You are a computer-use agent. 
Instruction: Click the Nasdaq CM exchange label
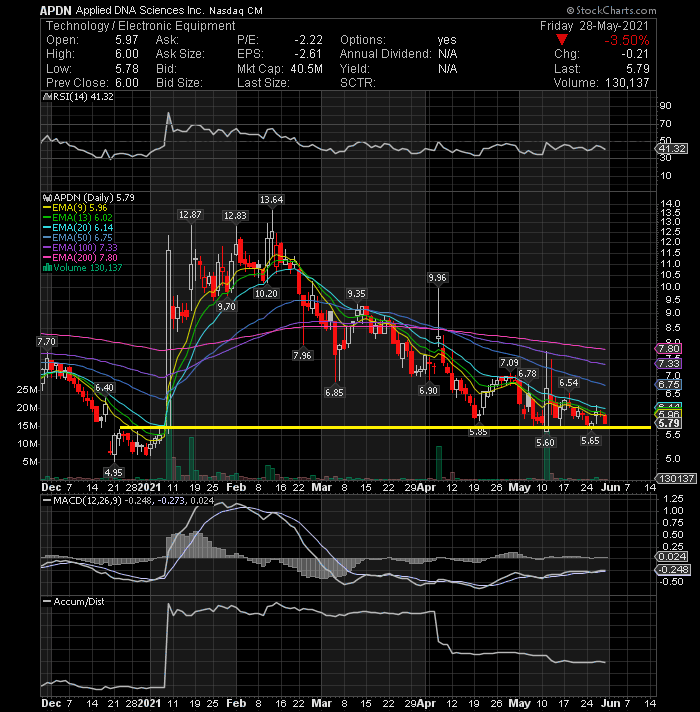point(236,10)
